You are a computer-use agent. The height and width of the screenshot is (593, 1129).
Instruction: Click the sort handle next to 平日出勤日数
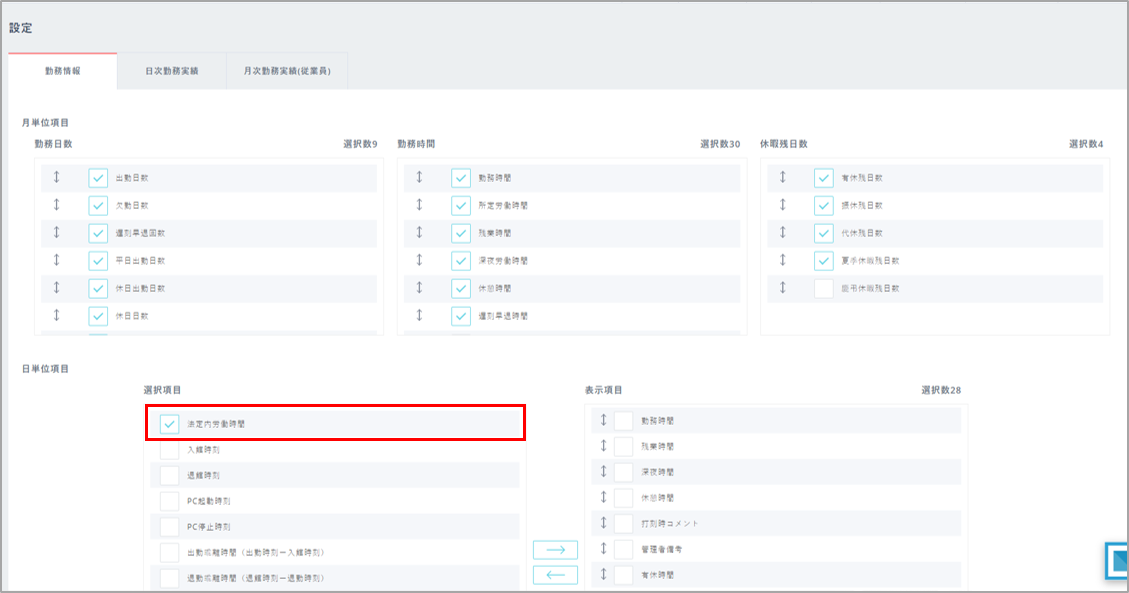(57, 261)
